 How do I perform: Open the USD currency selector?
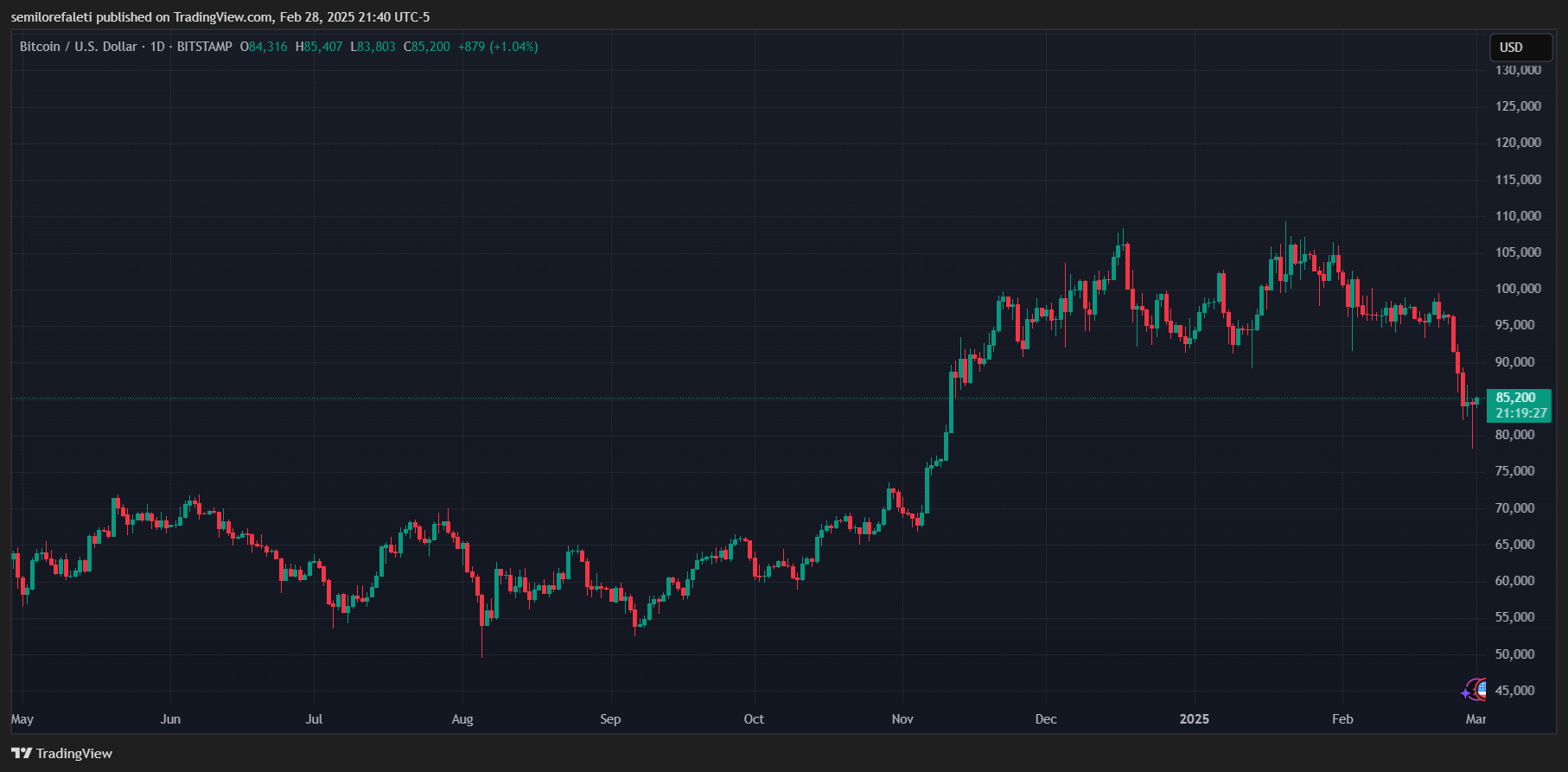[x=1520, y=48]
